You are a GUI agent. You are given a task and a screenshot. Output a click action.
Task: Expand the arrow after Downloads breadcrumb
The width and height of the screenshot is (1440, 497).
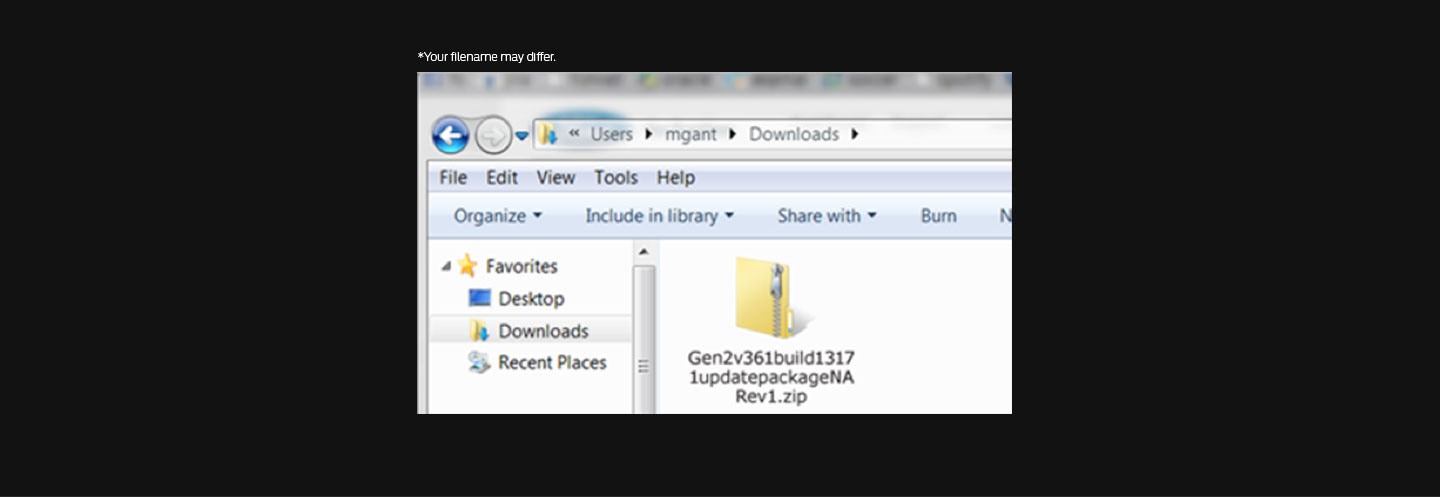855,134
